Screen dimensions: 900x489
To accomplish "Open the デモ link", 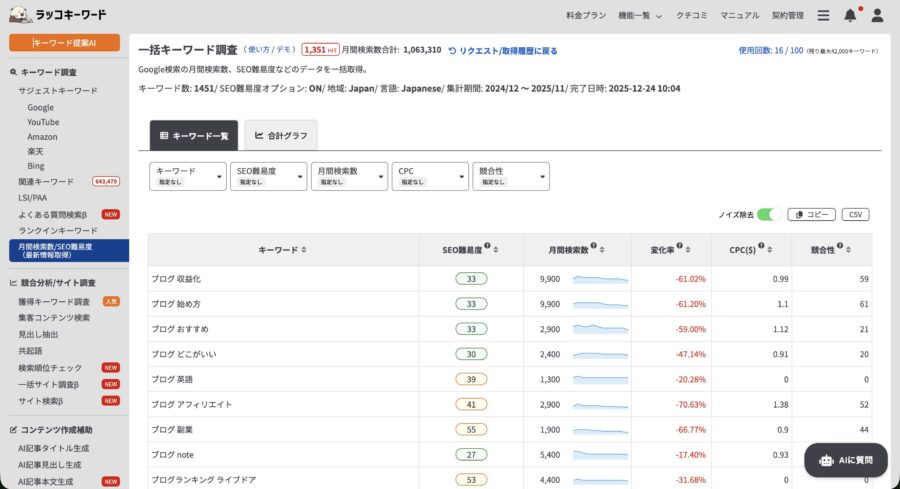I will coord(284,49).
